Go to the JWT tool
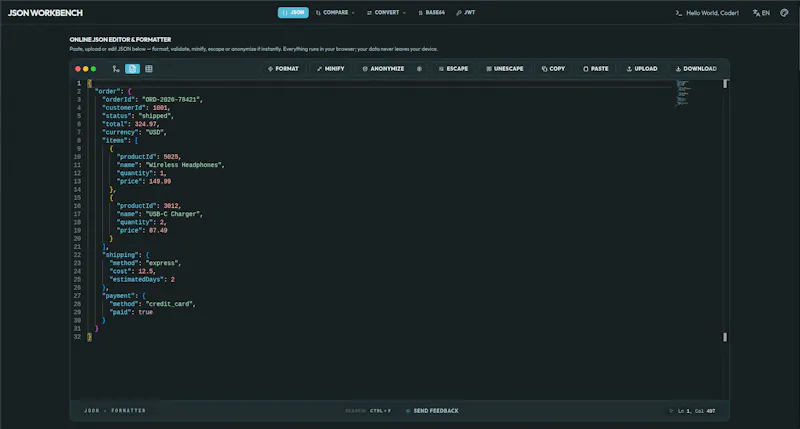Viewport: 800px width, 429px height. 465,12
